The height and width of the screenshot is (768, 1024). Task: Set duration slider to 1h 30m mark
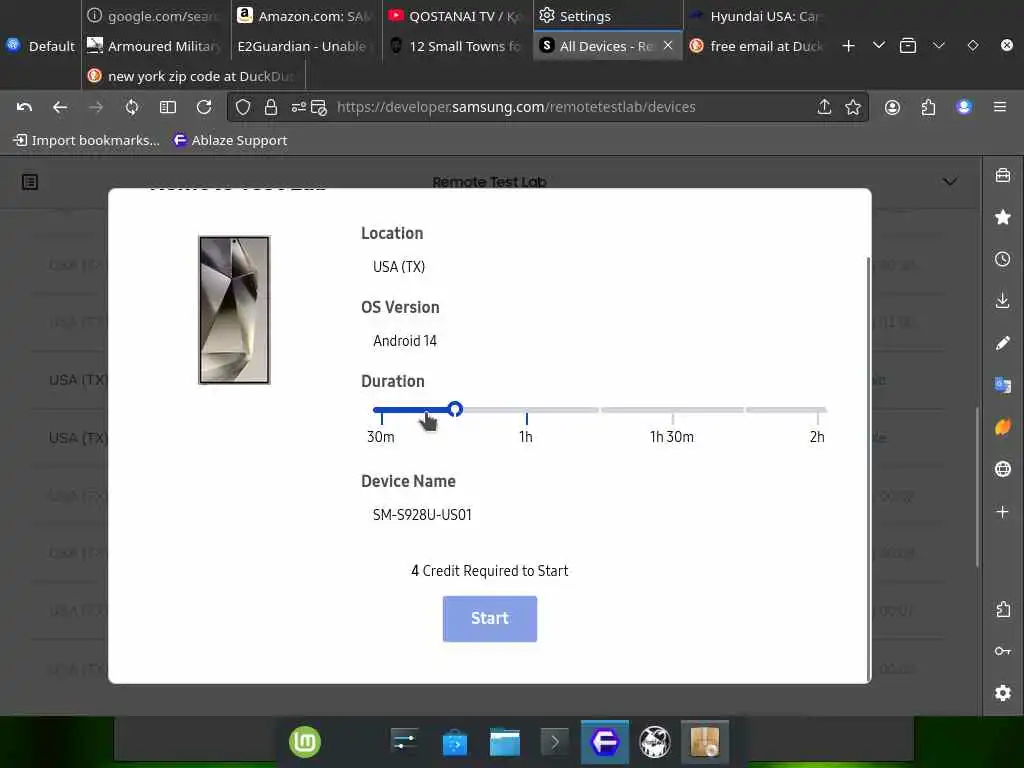pyautogui.click(x=672, y=411)
